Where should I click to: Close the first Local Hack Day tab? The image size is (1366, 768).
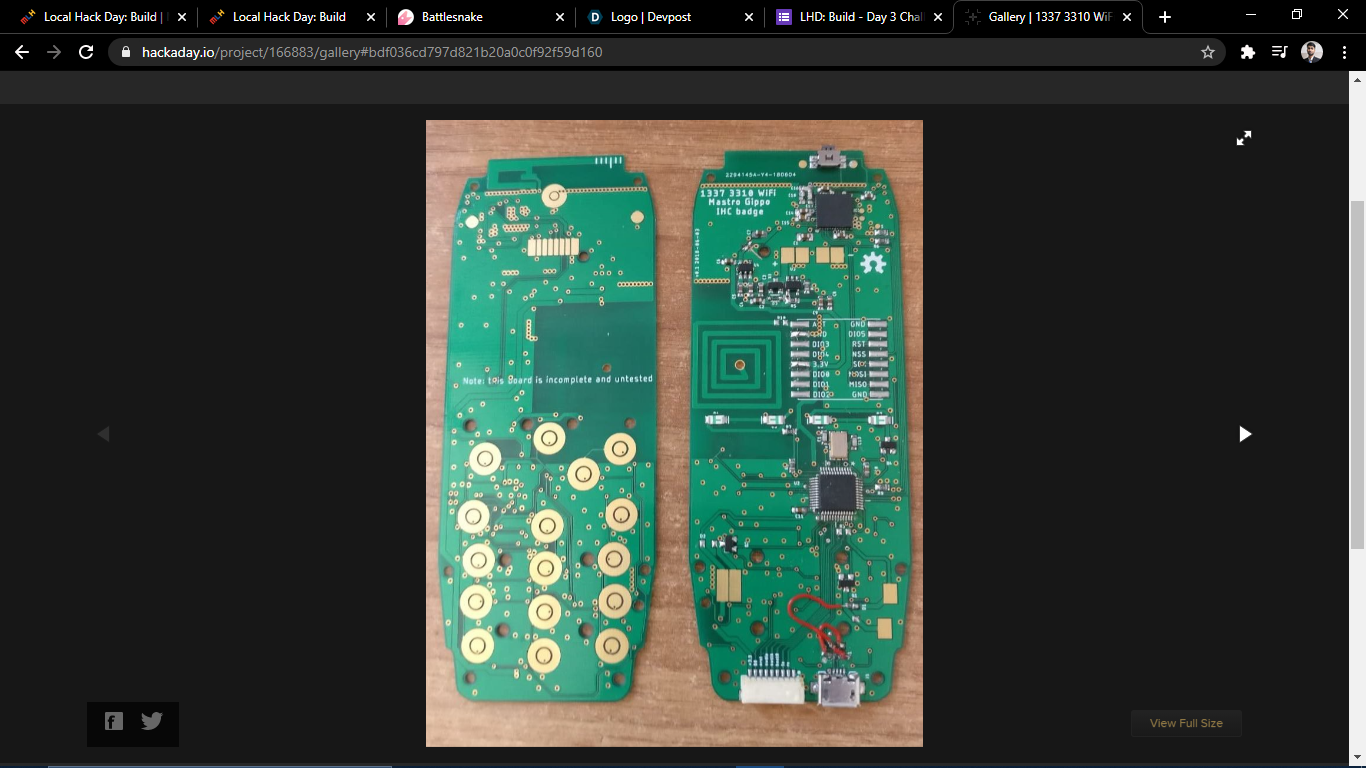[x=182, y=17]
